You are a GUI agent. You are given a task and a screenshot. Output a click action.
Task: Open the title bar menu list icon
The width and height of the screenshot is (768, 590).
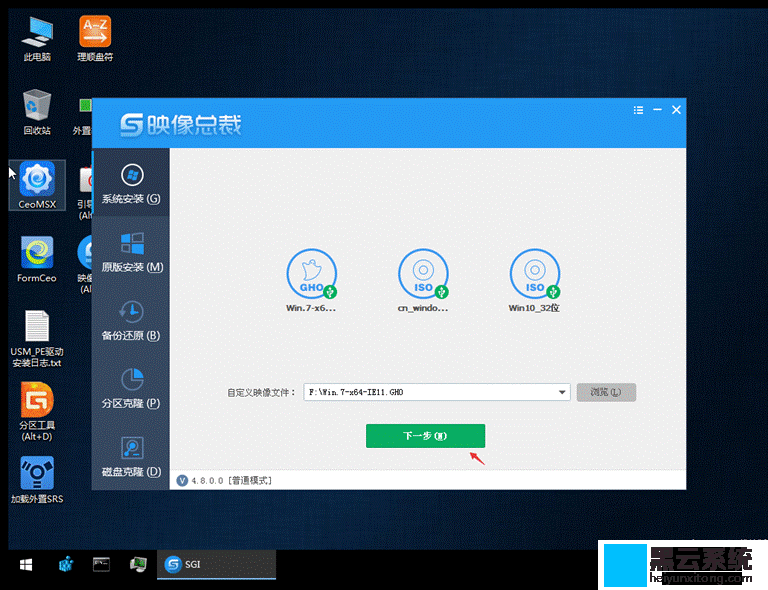638,109
